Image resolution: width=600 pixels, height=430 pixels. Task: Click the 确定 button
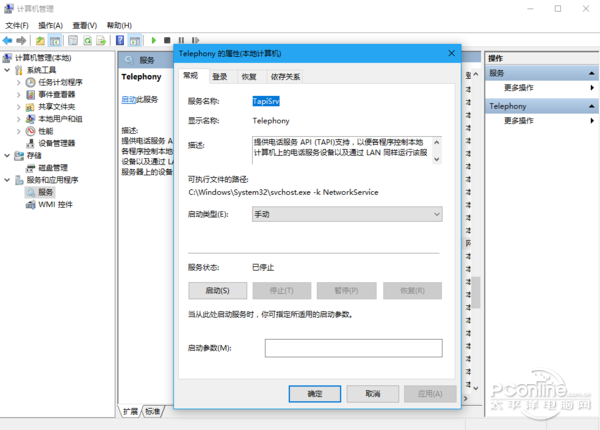(315, 394)
